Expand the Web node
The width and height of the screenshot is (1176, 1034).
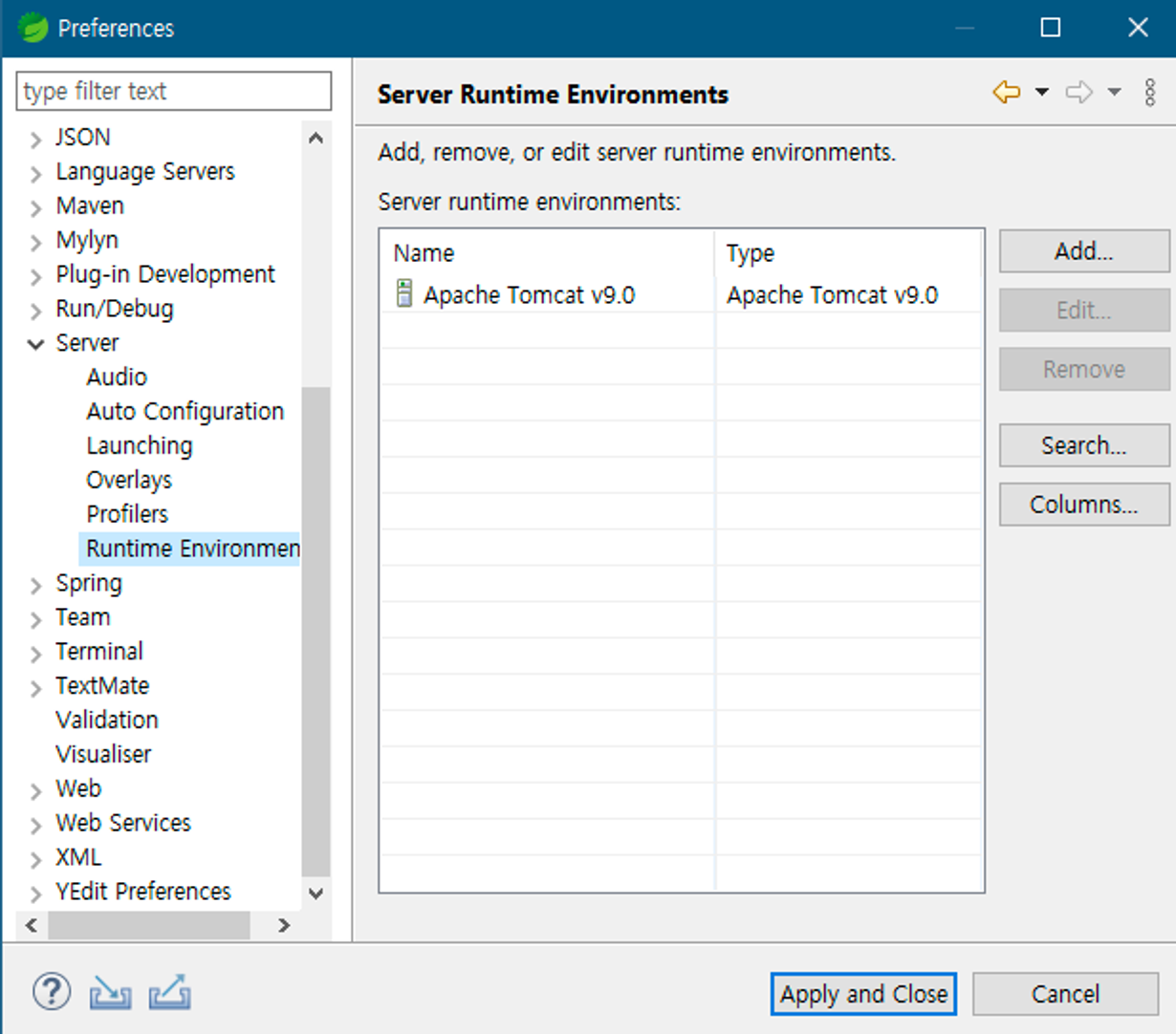click(x=35, y=791)
